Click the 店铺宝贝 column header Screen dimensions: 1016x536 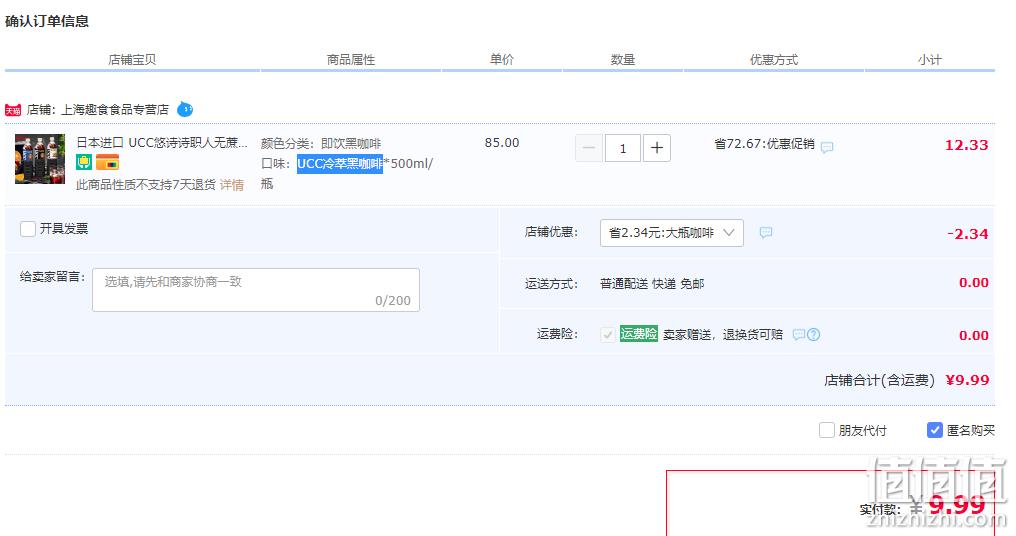132,60
